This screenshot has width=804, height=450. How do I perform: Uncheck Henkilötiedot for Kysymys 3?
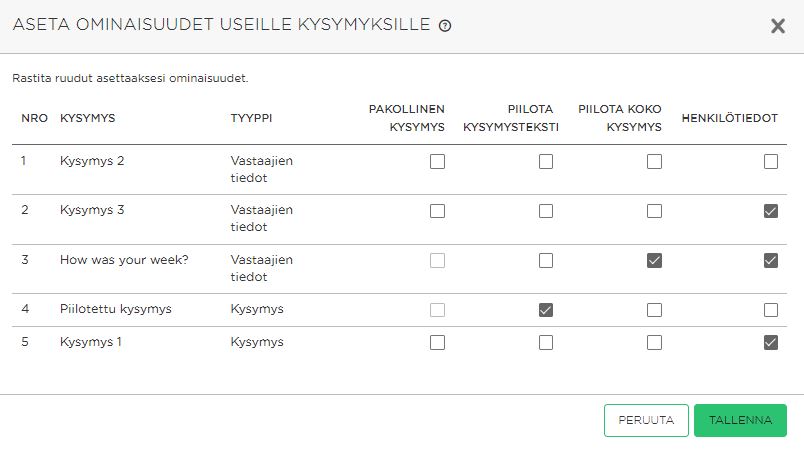(771, 211)
